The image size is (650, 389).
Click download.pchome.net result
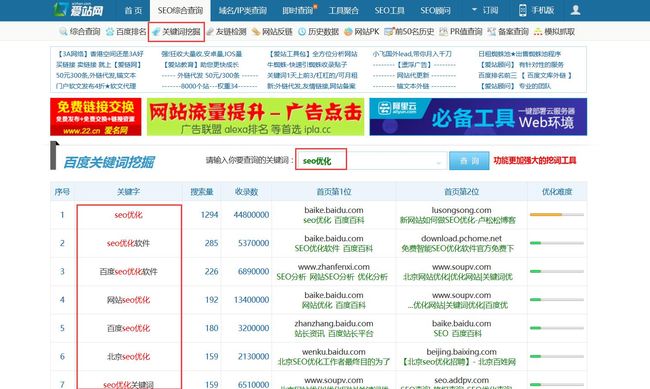(x=461, y=239)
